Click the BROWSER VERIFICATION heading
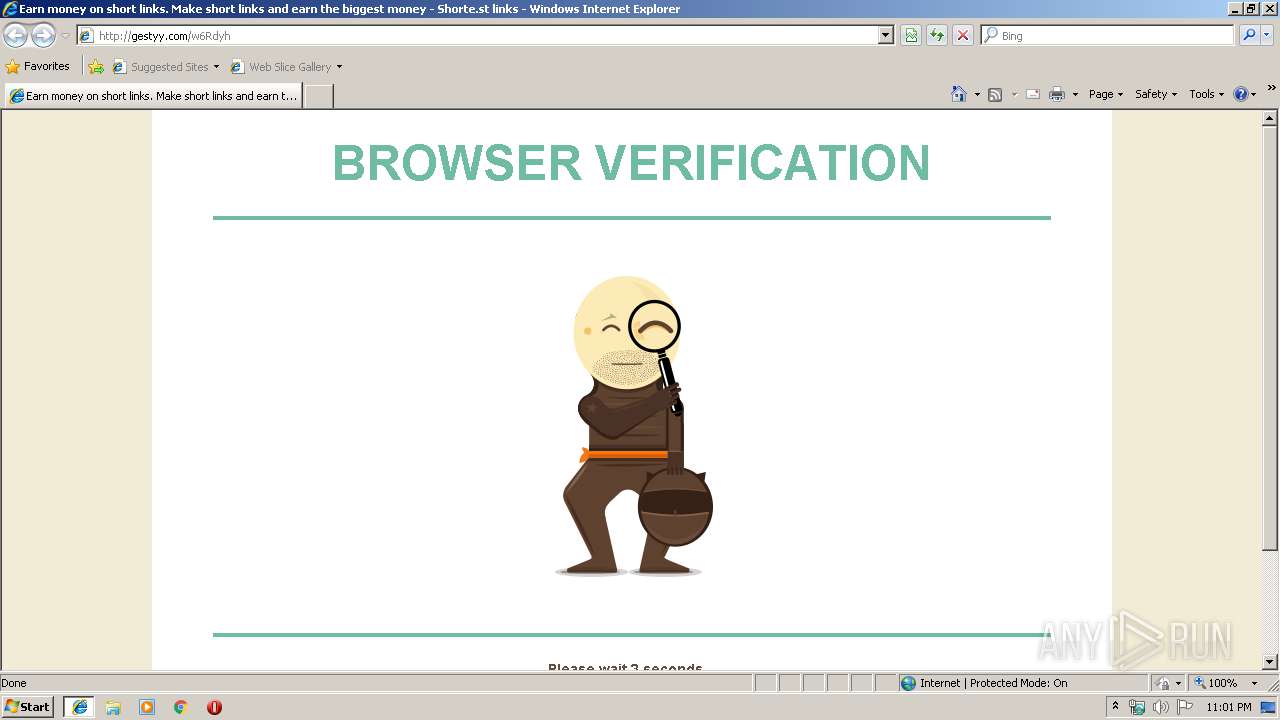1280x720 pixels. [x=631, y=163]
